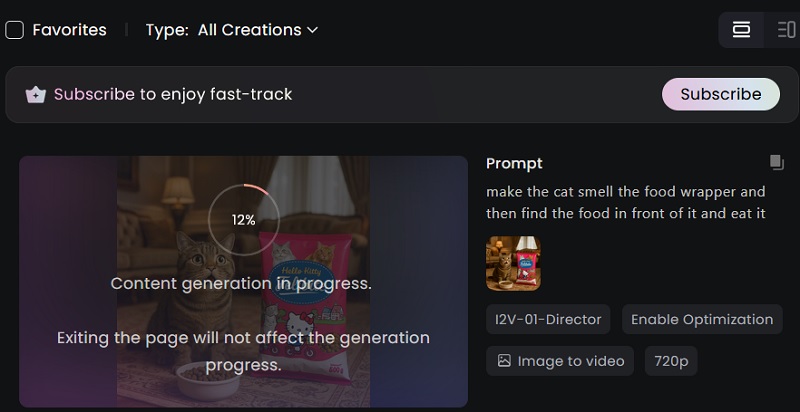Click the picture icon in Image to video
The height and width of the screenshot is (412, 800).
(504, 361)
